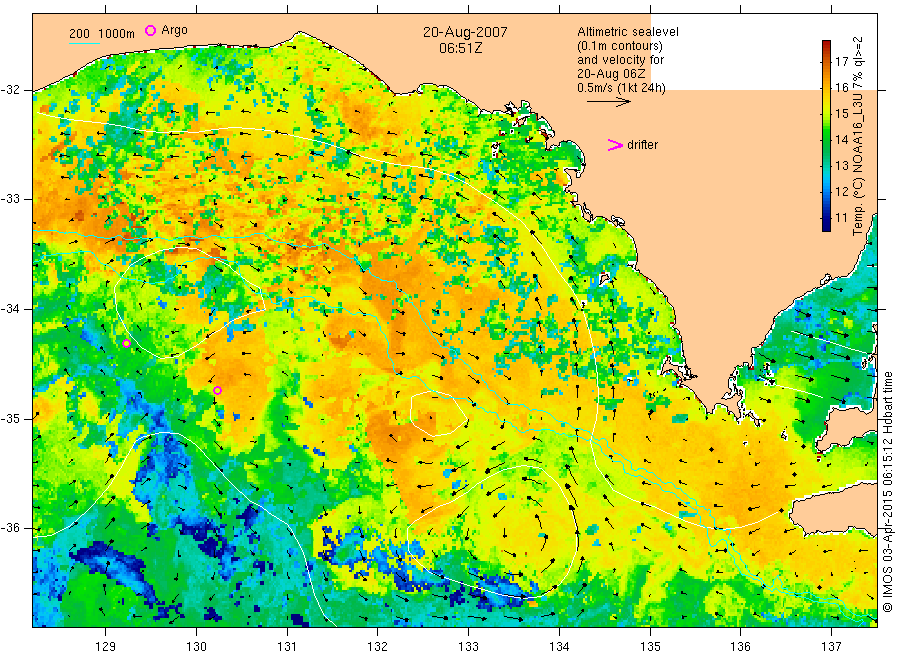Click the 16 label on temperature scale

click(x=841, y=88)
